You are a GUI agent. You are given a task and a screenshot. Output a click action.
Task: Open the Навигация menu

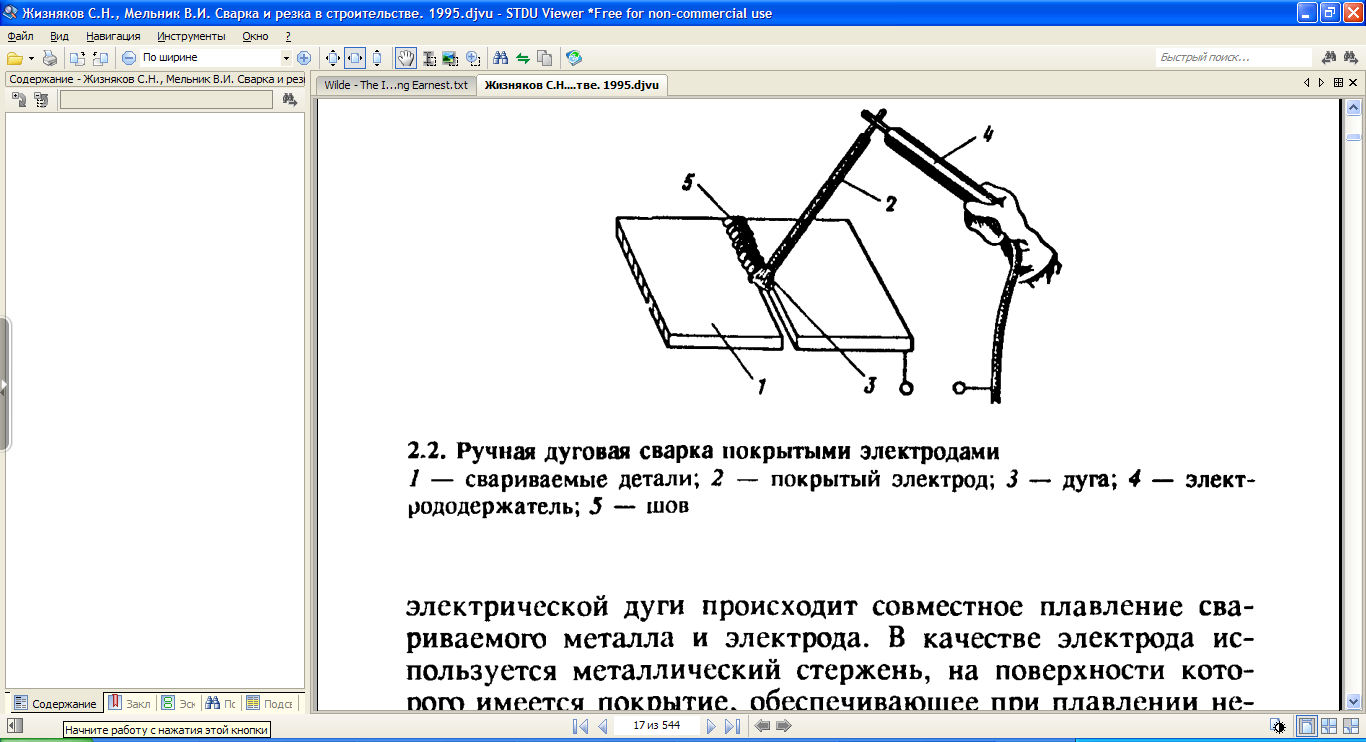tap(113, 36)
